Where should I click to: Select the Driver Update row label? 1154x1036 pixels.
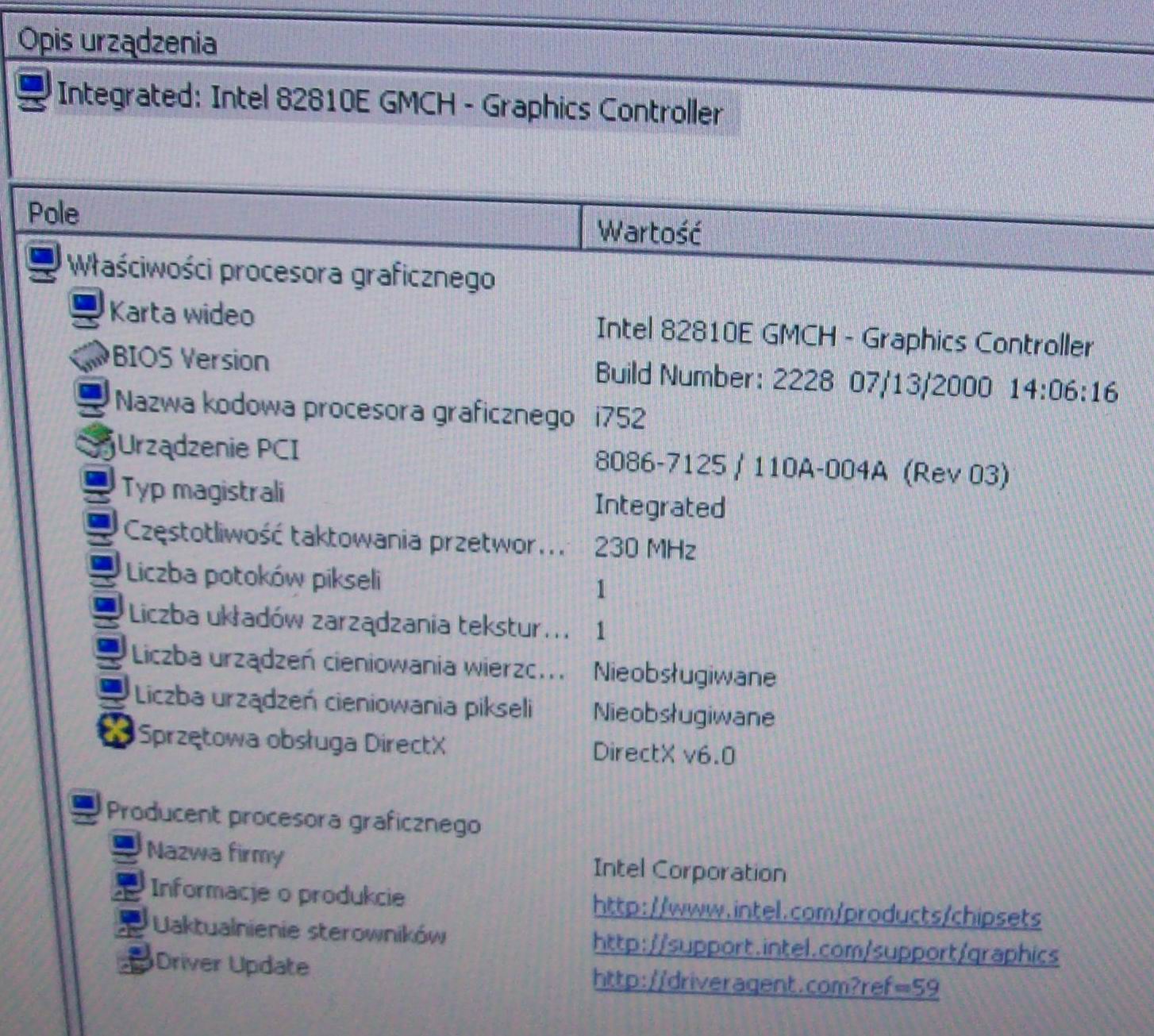tap(232, 964)
